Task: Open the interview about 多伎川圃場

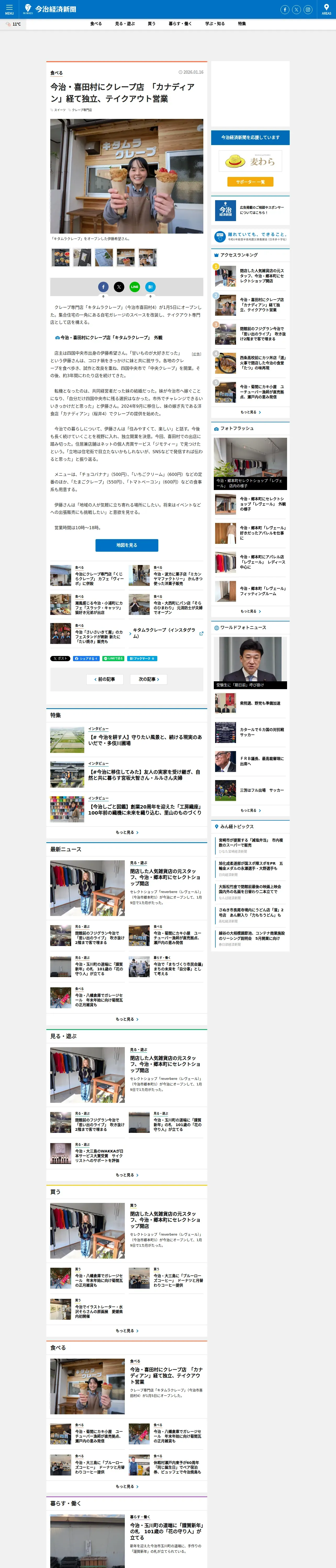Action: point(127,740)
